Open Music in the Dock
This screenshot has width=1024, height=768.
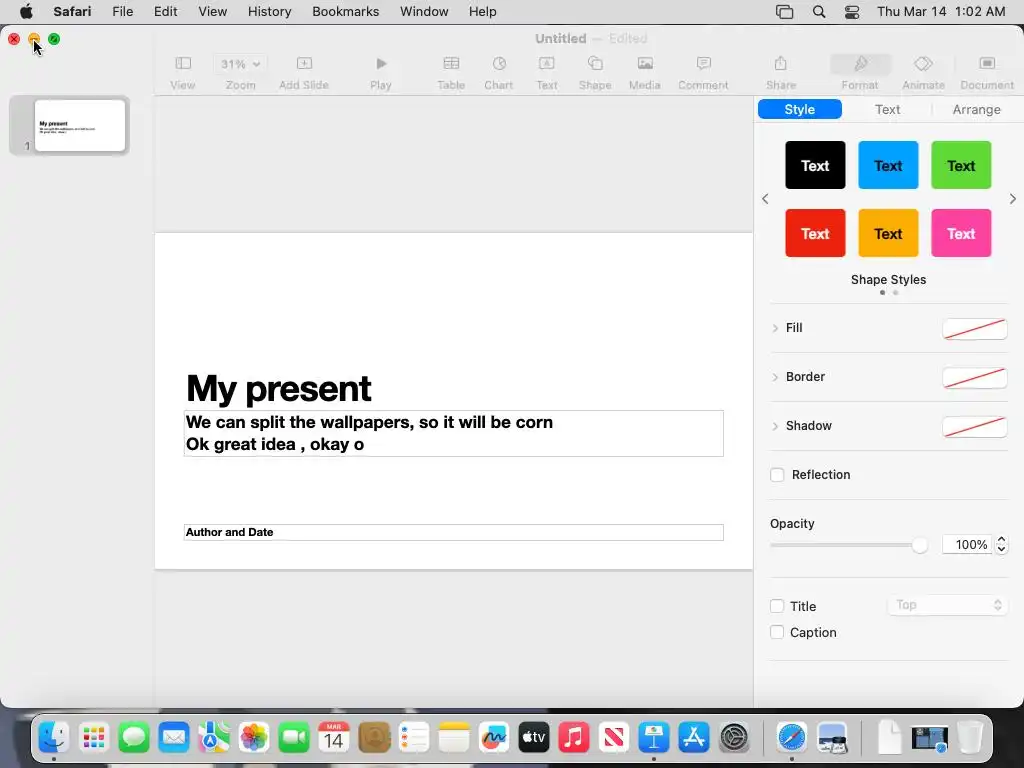coord(574,738)
